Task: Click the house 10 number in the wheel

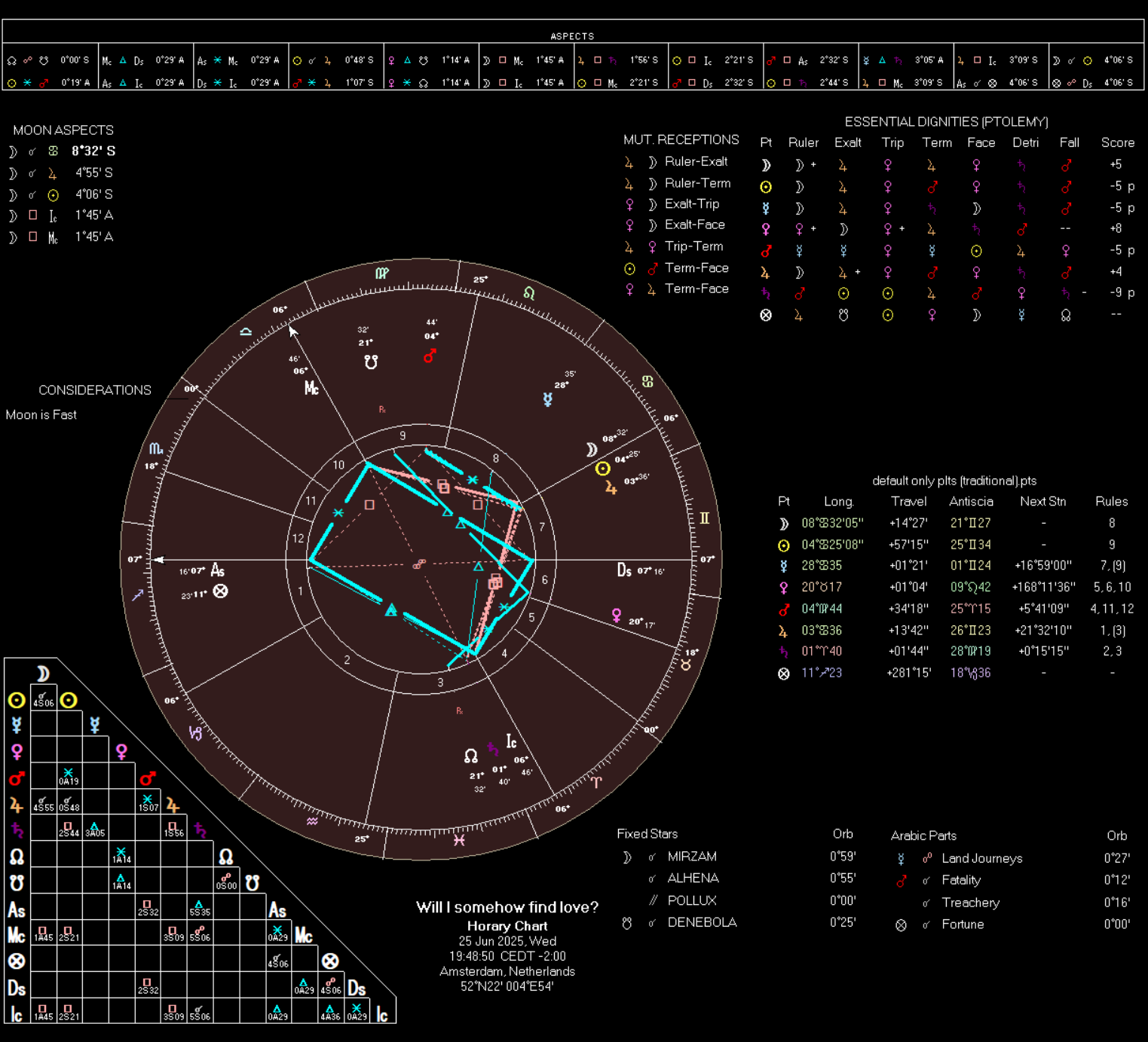Action: [x=338, y=465]
